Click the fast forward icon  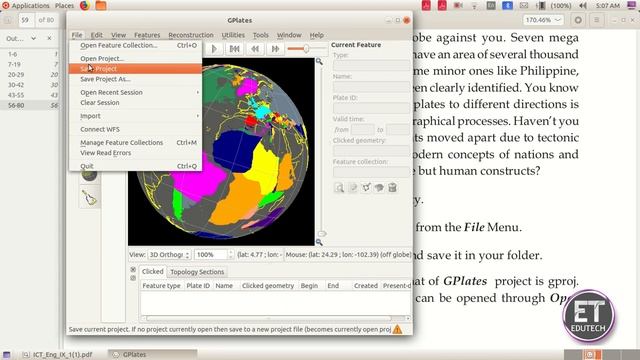tap(275, 49)
